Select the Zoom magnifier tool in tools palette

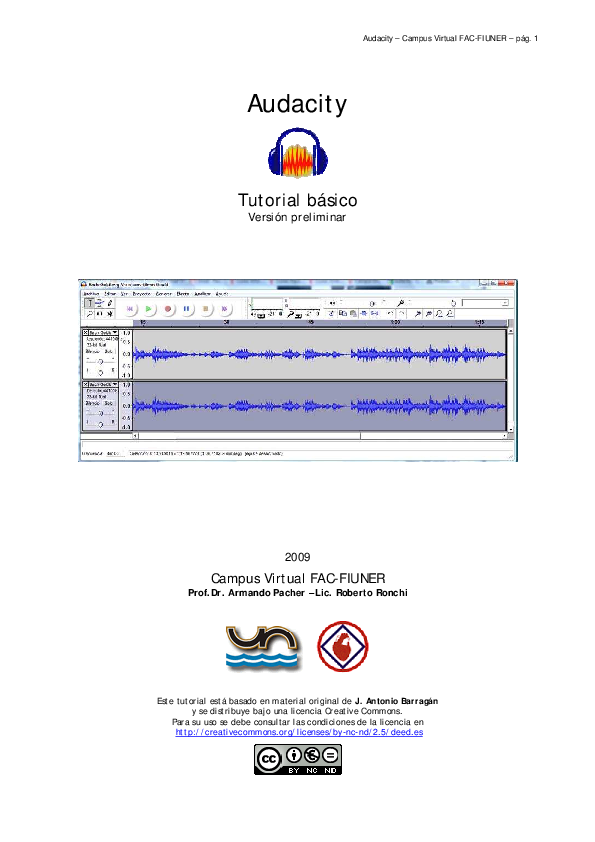coord(90,314)
